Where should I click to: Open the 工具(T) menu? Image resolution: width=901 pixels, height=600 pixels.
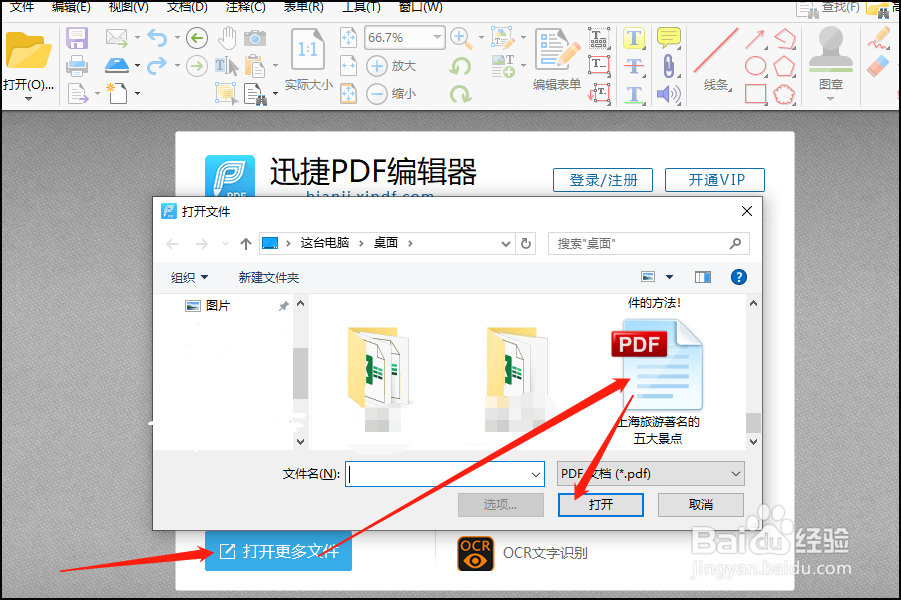pyautogui.click(x=361, y=7)
